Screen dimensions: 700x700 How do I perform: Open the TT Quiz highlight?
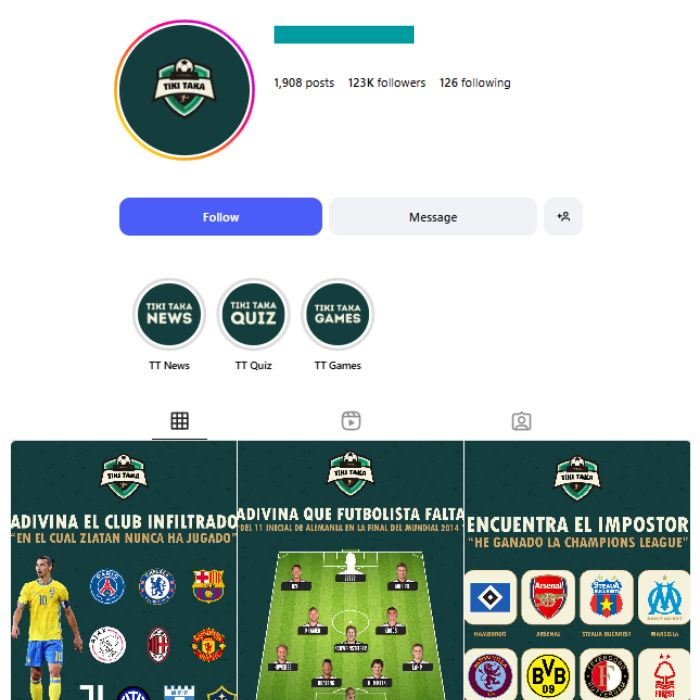coord(253,314)
